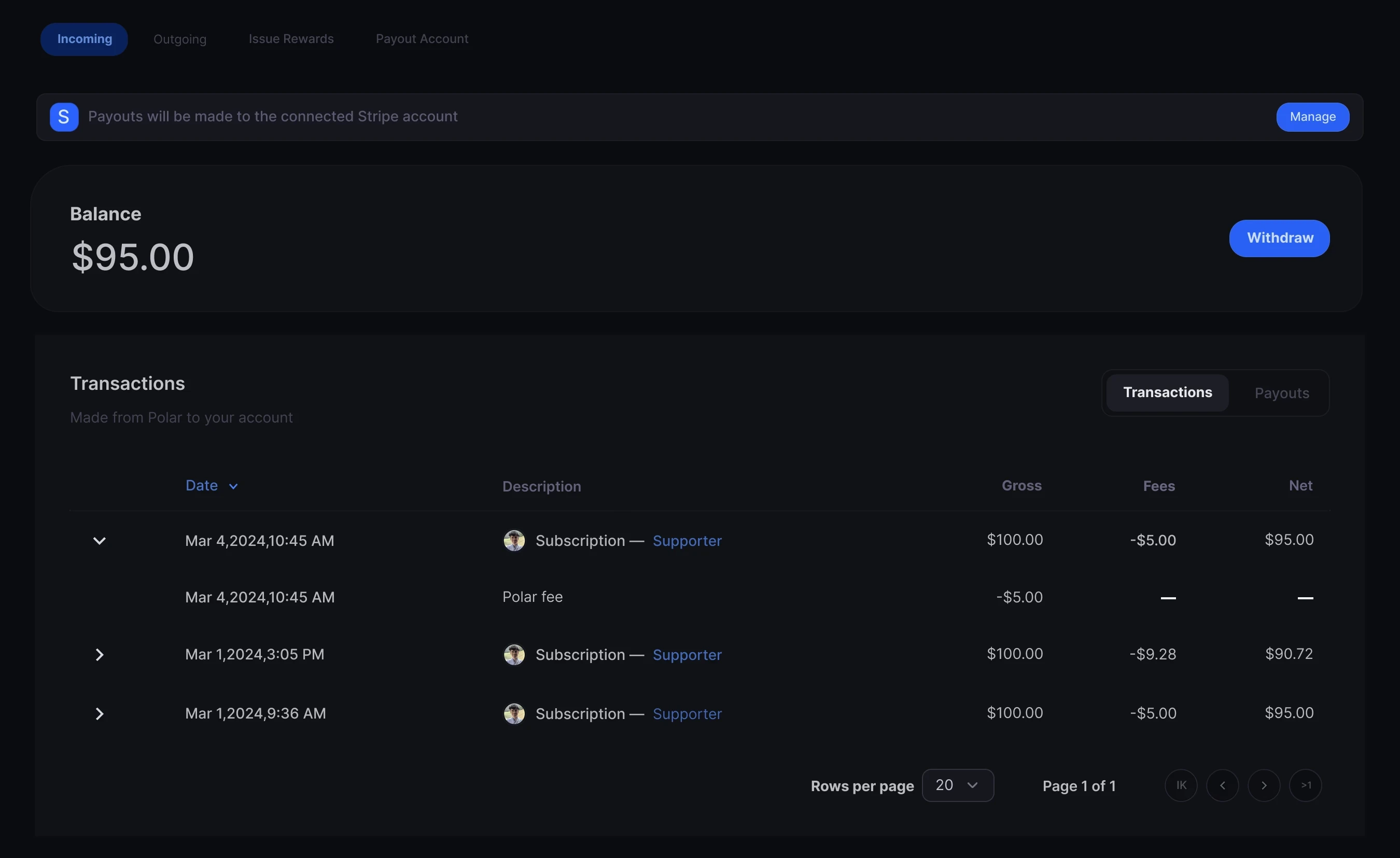Click the Stripe S logo icon

pyautogui.click(x=64, y=117)
